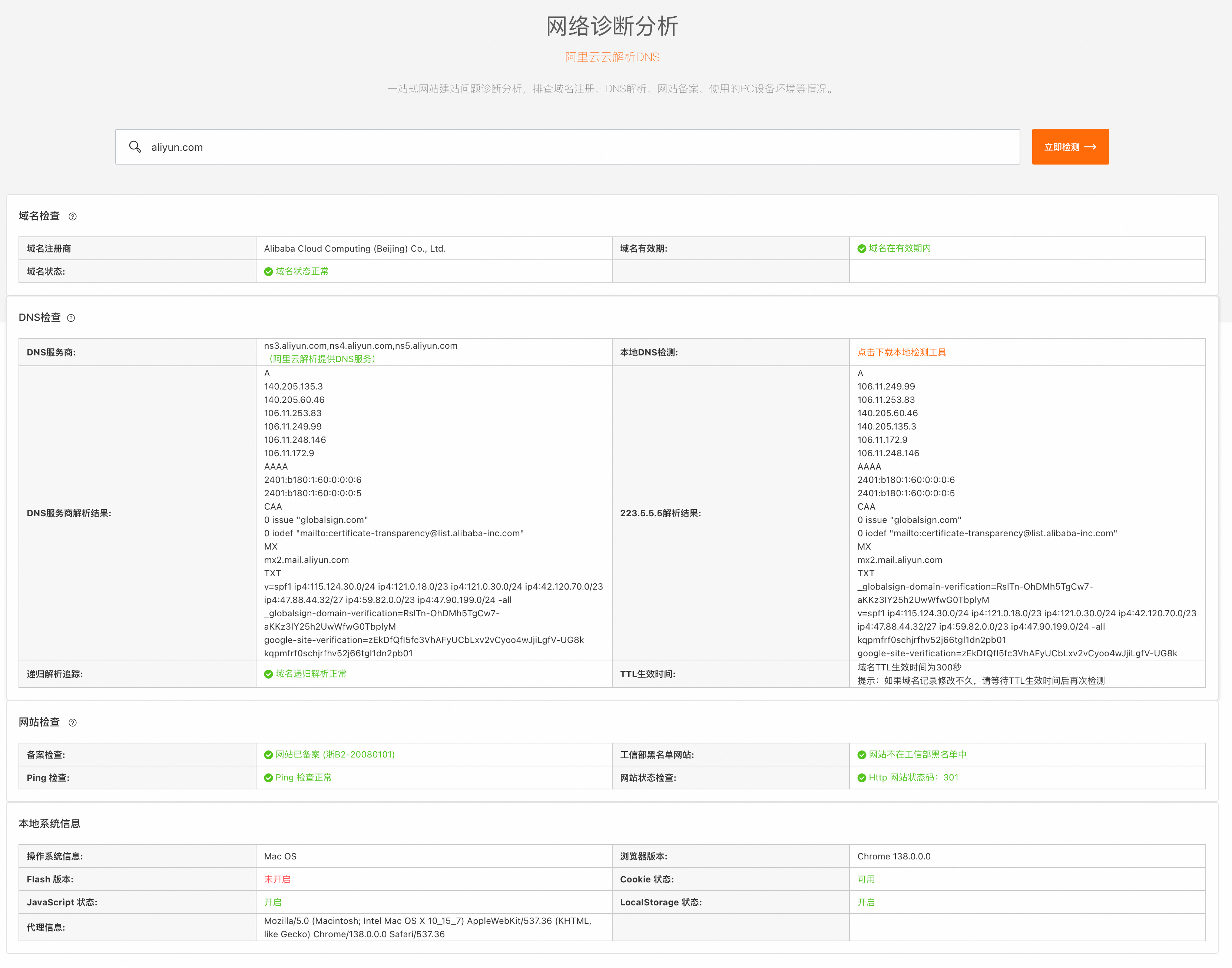Click the 网络诊断分析 page title
Viewport: 1232px width, 968px height.
coord(612,26)
